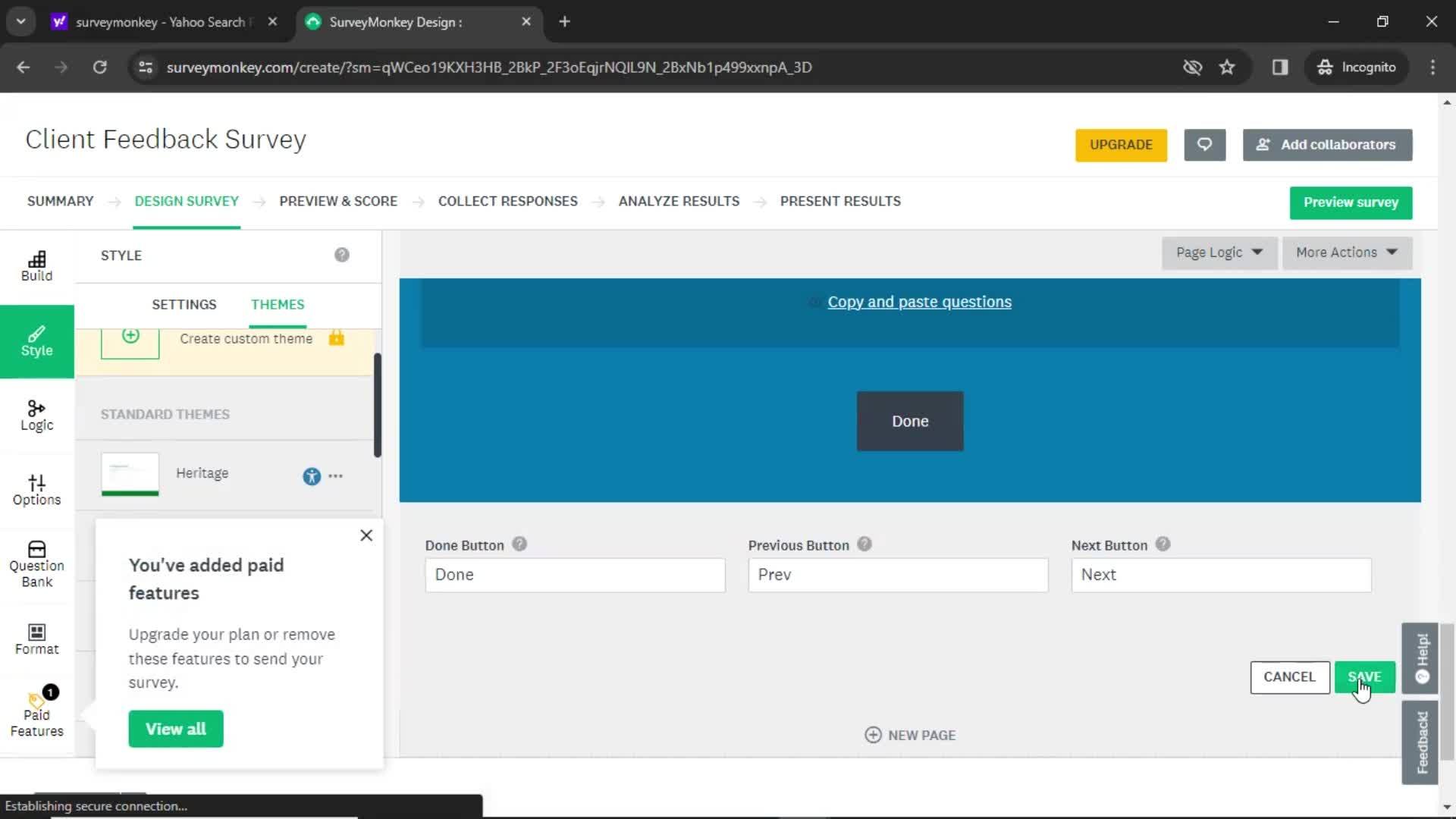
Task: Click the Done Button input field
Action: pyautogui.click(x=575, y=574)
